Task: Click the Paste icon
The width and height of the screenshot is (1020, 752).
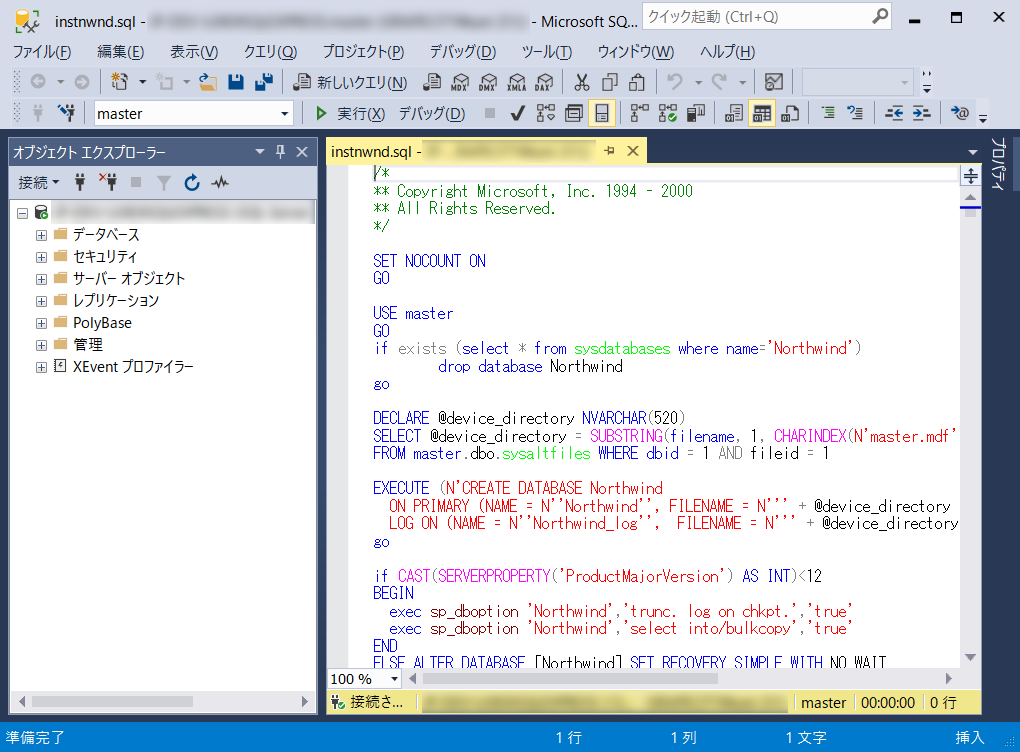Action: pos(637,82)
